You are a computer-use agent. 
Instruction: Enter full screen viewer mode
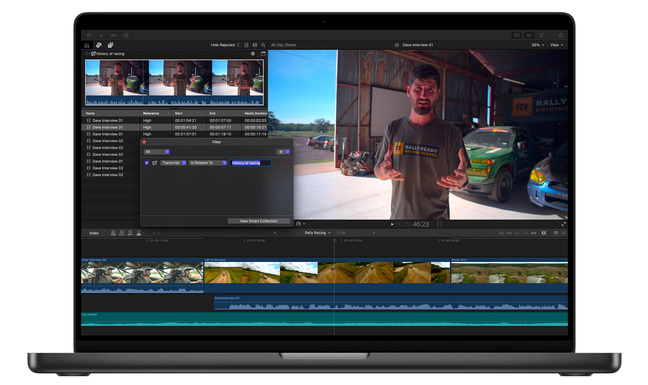(563, 224)
